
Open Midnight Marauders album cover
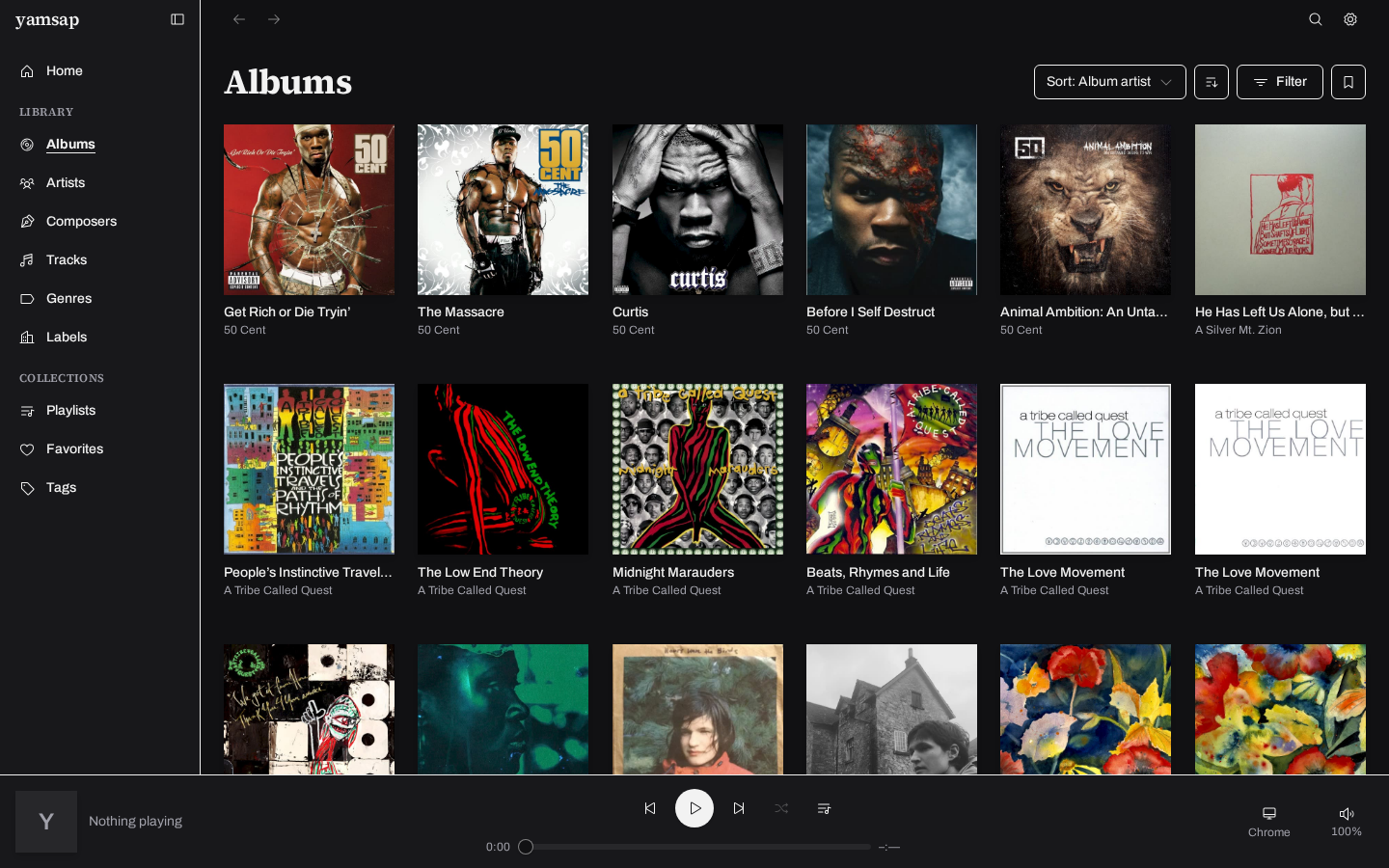point(697,469)
